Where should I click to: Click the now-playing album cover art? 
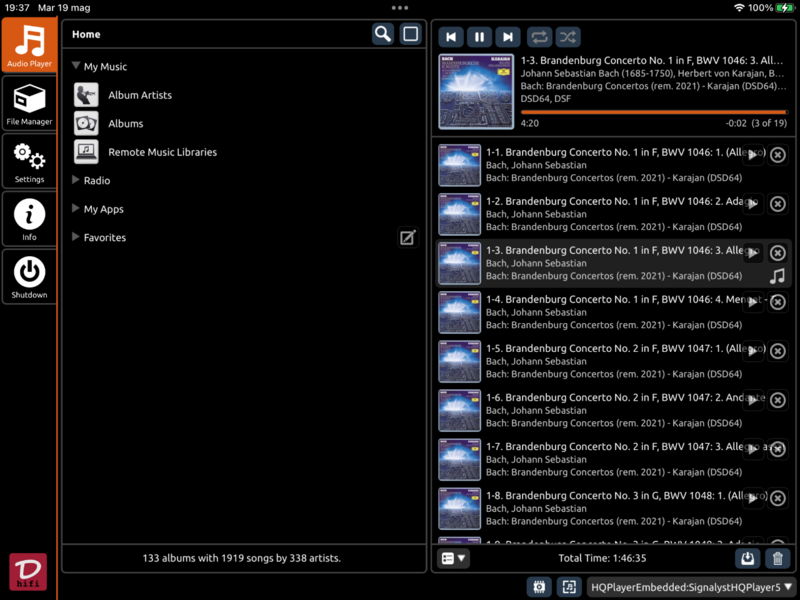[476, 91]
